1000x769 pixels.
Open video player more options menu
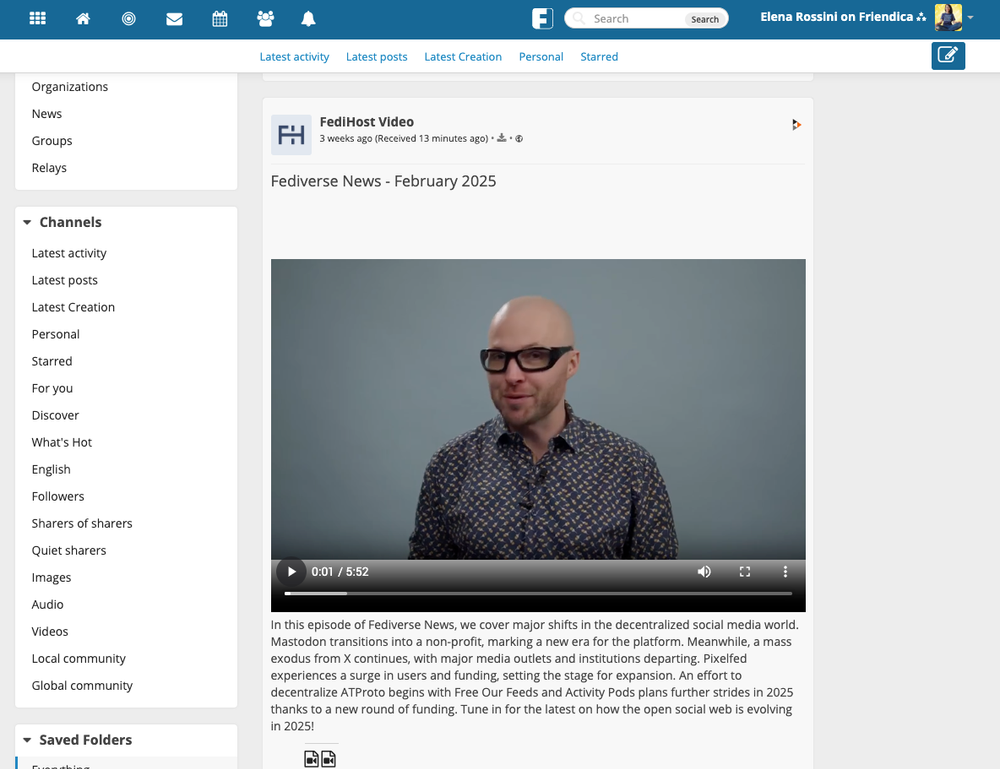point(785,572)
